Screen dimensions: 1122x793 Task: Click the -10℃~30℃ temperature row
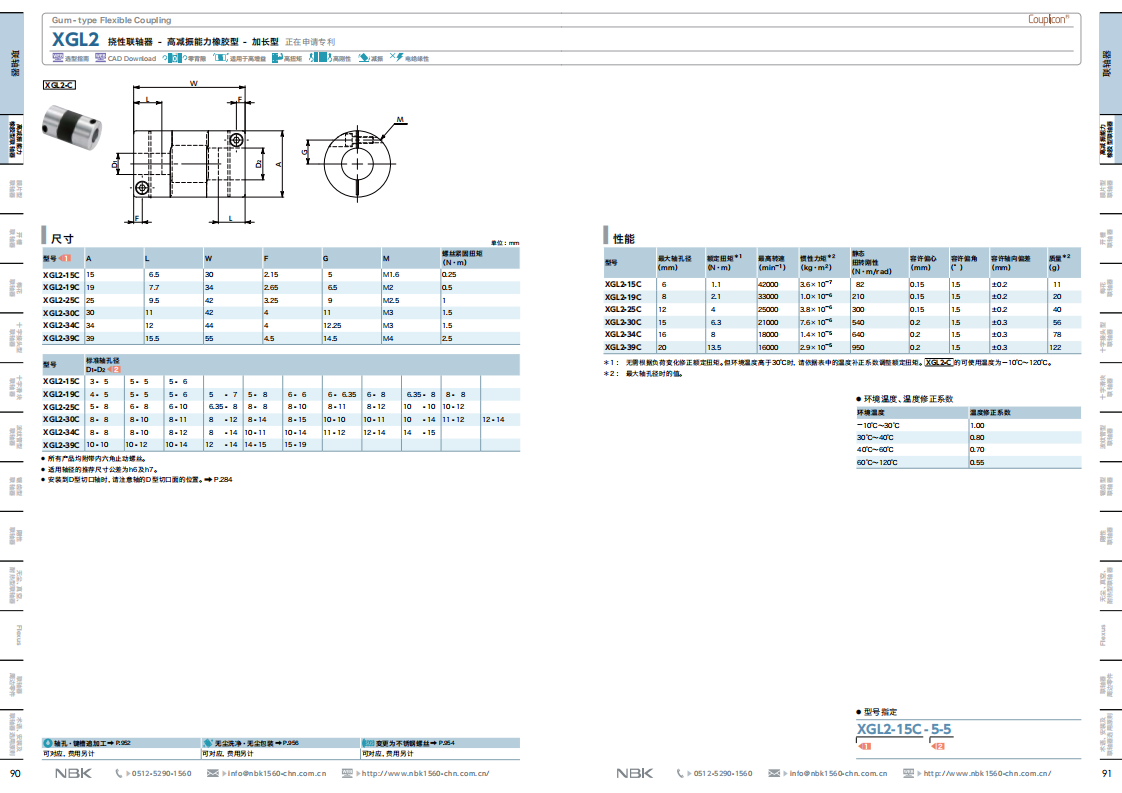point(968,425)
